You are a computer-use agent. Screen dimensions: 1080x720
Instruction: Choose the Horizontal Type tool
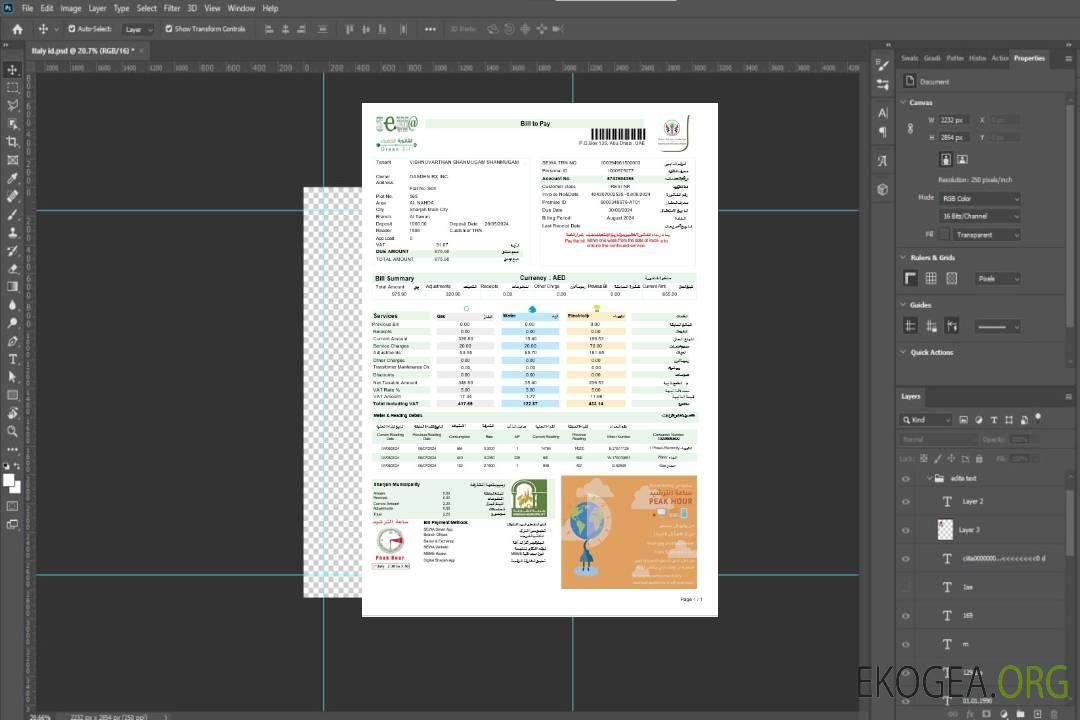pyautogui.click(x=13, y=359)
